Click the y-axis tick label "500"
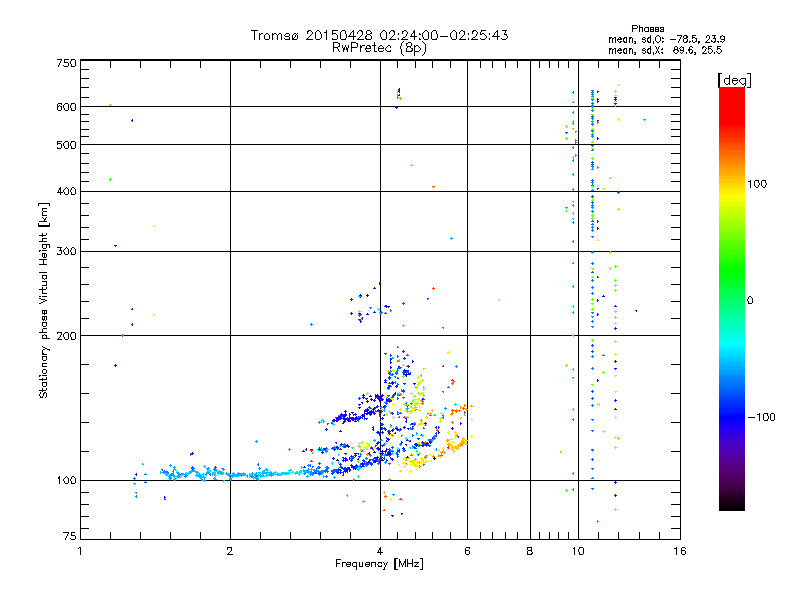Image resolution: width=800 pixels, height=600 pixels. pyautogui.click(x=66, y=145)
